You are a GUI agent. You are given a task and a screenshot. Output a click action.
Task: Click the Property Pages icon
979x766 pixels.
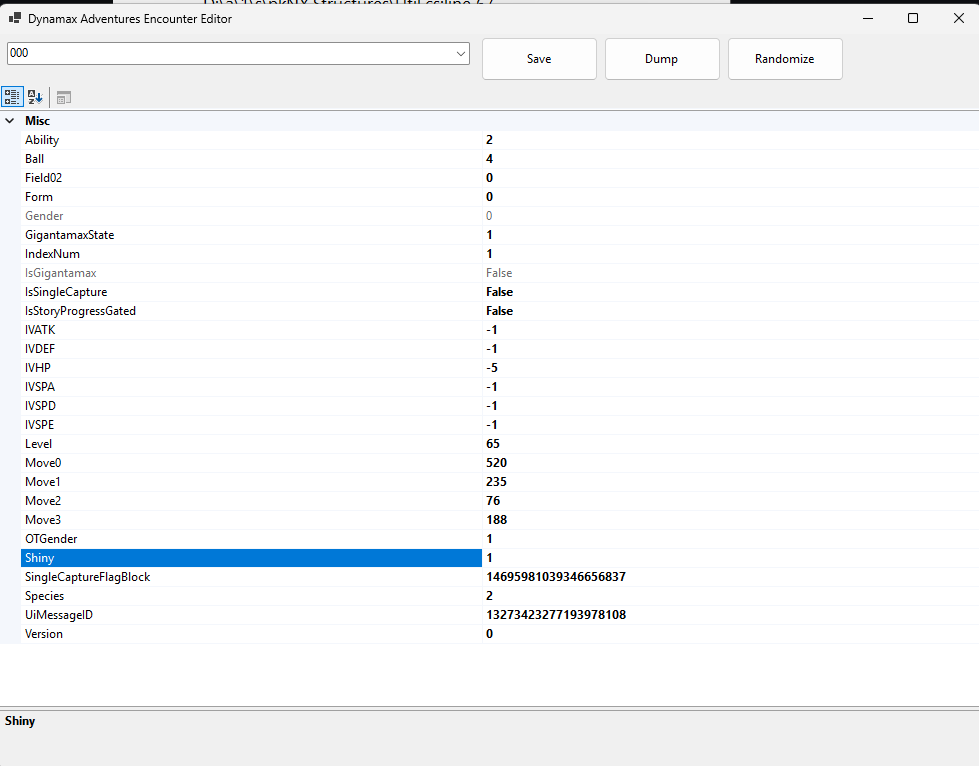tap(63, 97)
